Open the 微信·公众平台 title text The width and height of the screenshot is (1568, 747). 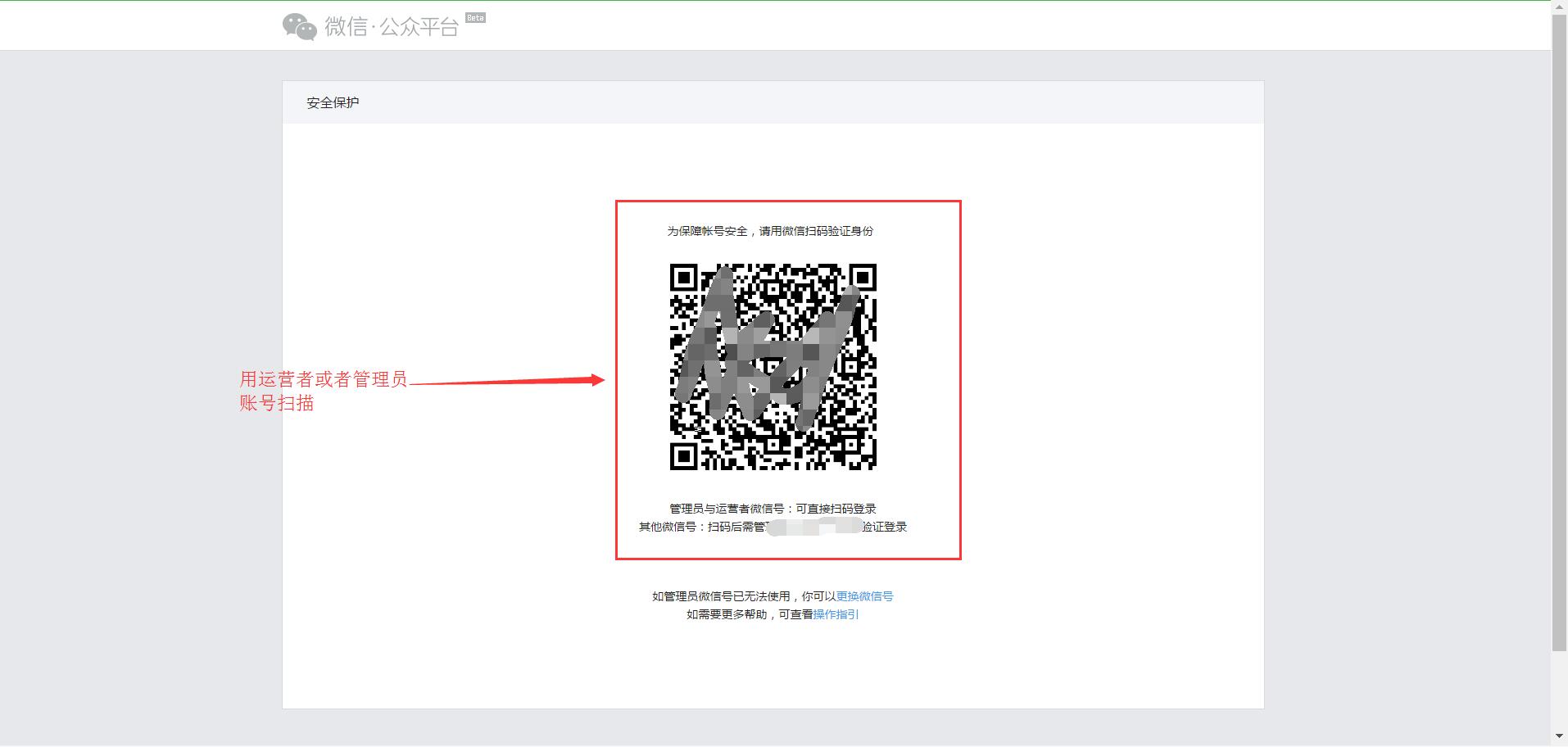point(392,27)
